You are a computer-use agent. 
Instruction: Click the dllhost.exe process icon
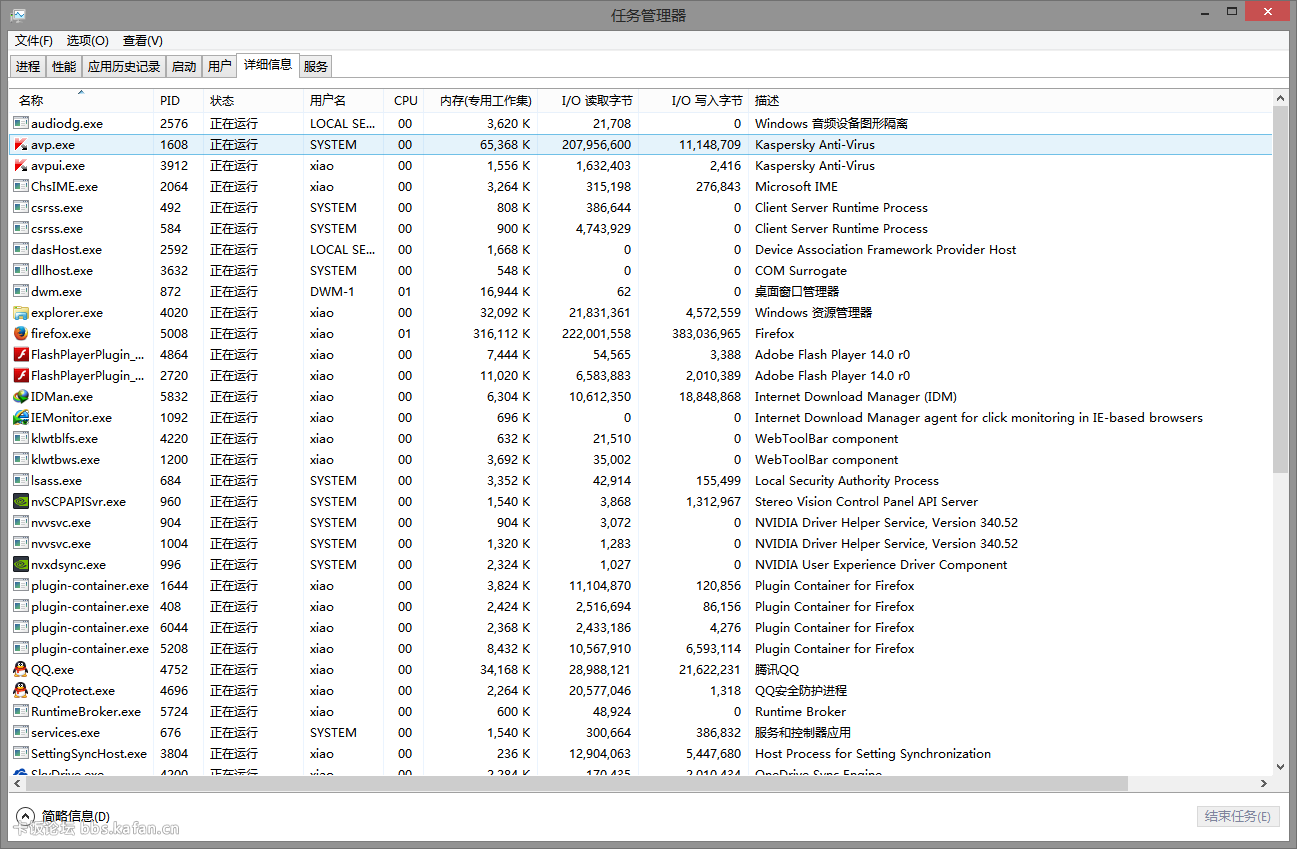pyautogui.click(x=21, y=270)
